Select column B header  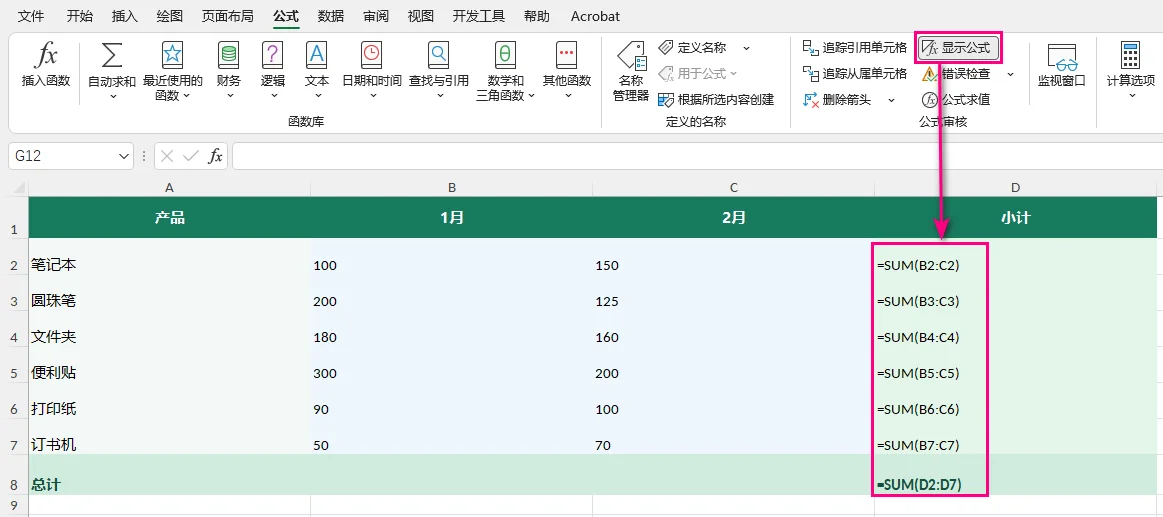pyautogui.click(x=452, y=187)
